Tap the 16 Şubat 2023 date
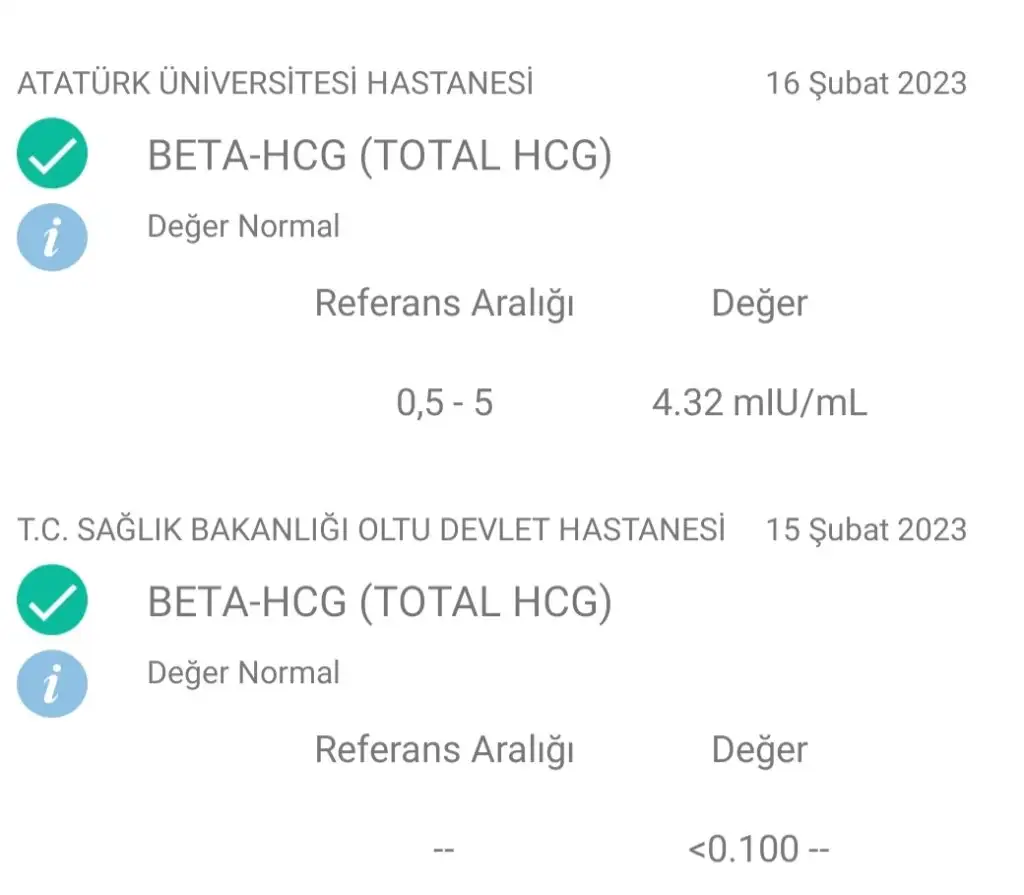The image size is (1024, 895). coord(866,84)
